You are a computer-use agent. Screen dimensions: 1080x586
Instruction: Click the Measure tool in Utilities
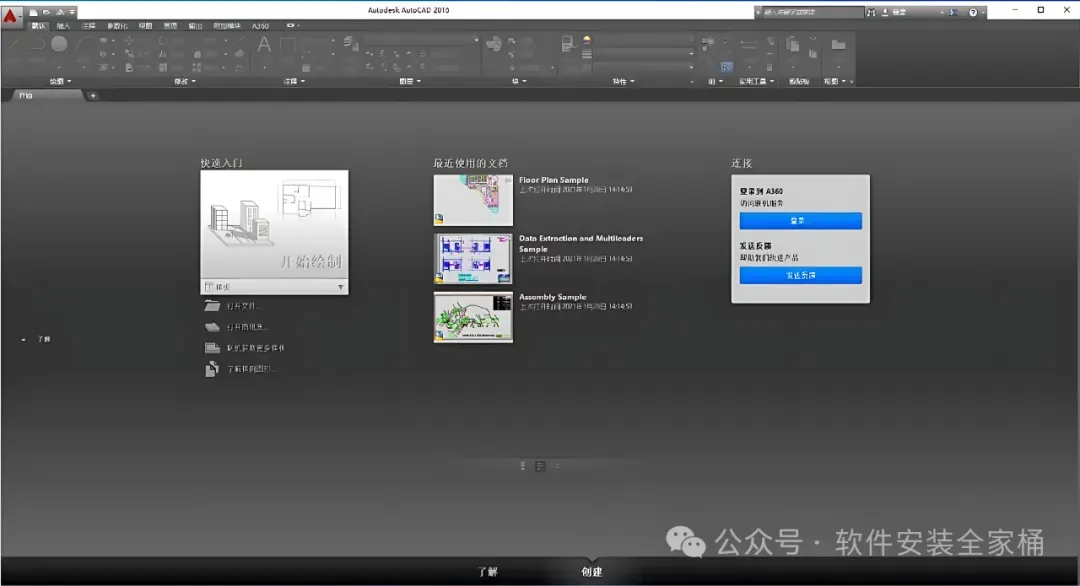[x=748, y=43]
